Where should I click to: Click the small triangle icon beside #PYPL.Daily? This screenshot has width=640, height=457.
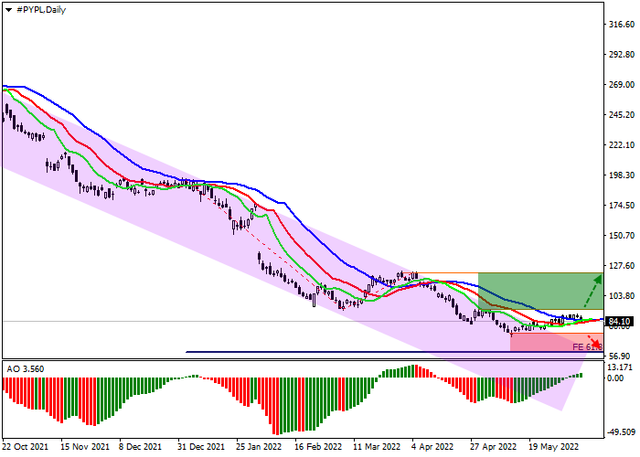8,8
